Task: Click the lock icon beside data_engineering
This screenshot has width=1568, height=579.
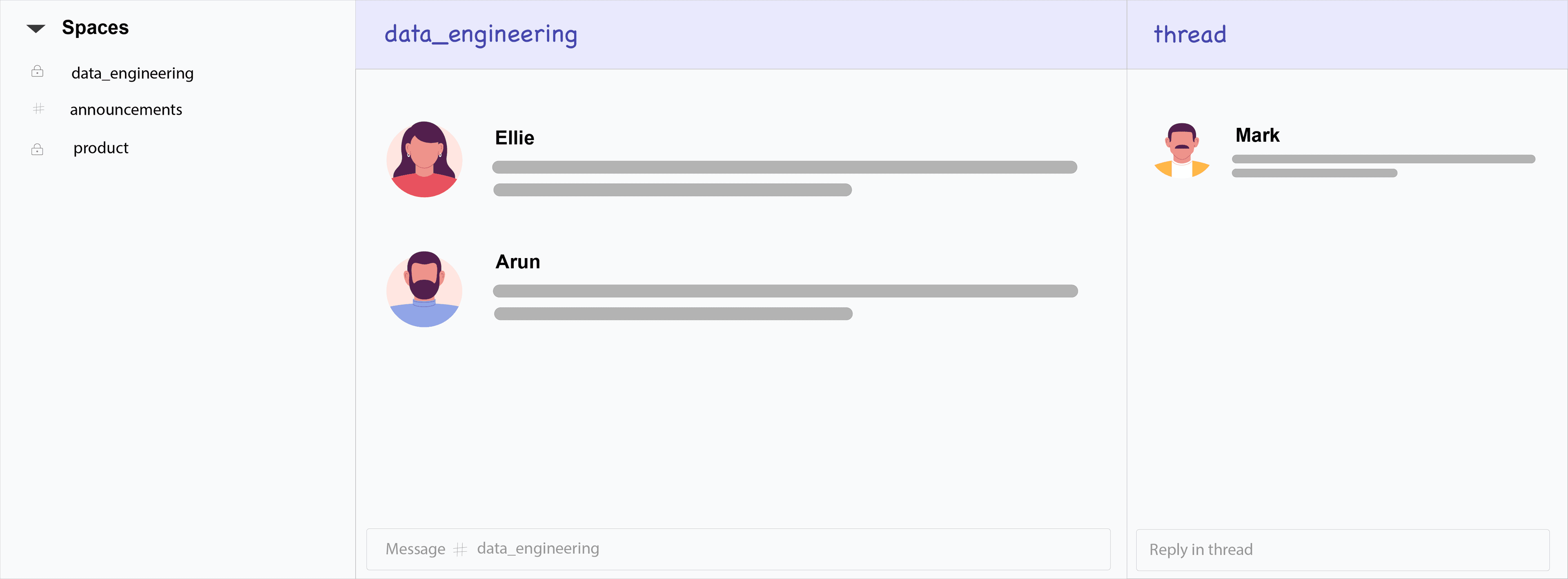Action: [37, 72]
